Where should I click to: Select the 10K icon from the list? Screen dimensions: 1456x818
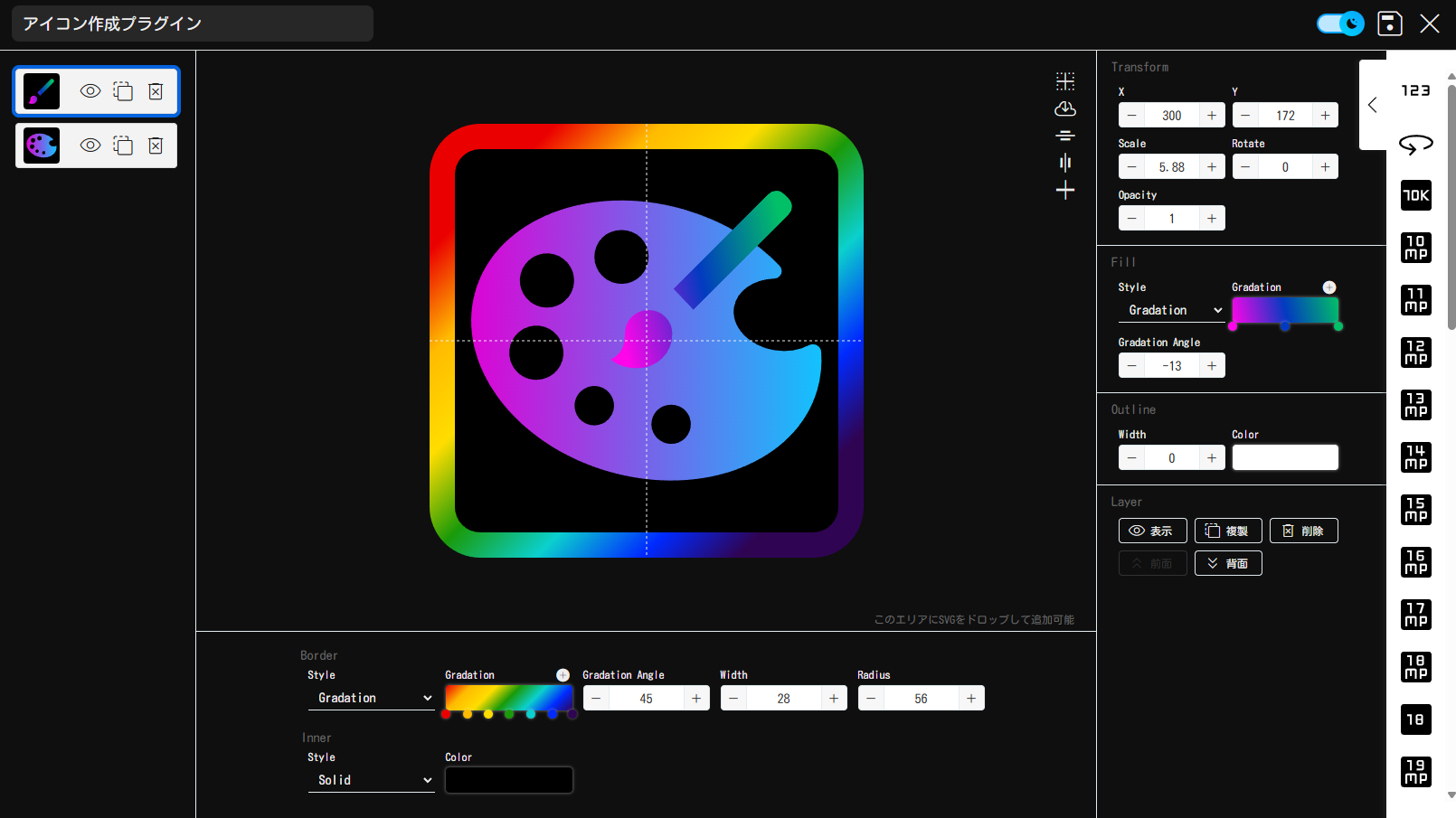click(1415, 195)
